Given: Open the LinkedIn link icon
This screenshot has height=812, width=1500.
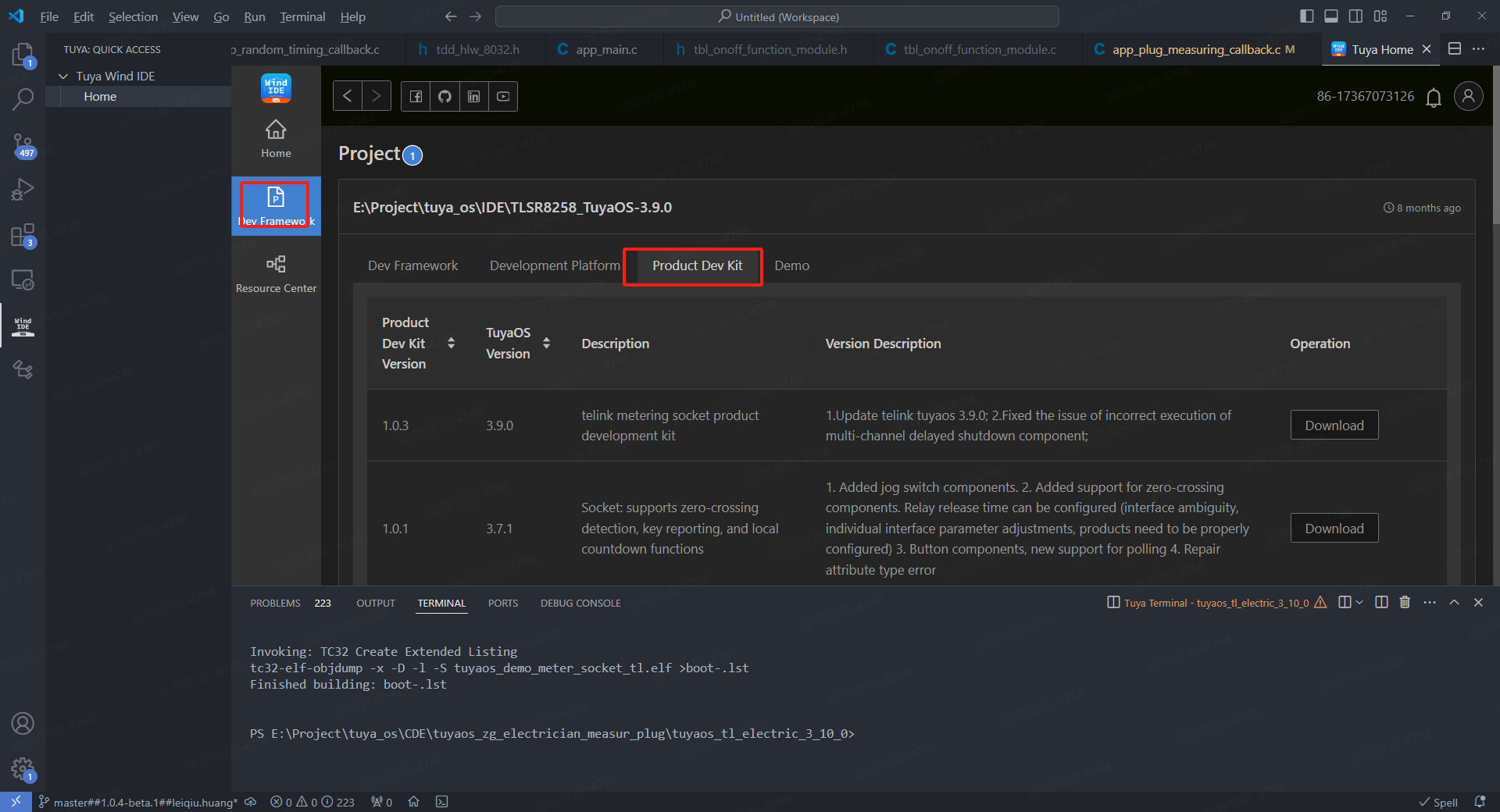Looking at the screenshot, I should pyautogui.click(x=473, y=96).
